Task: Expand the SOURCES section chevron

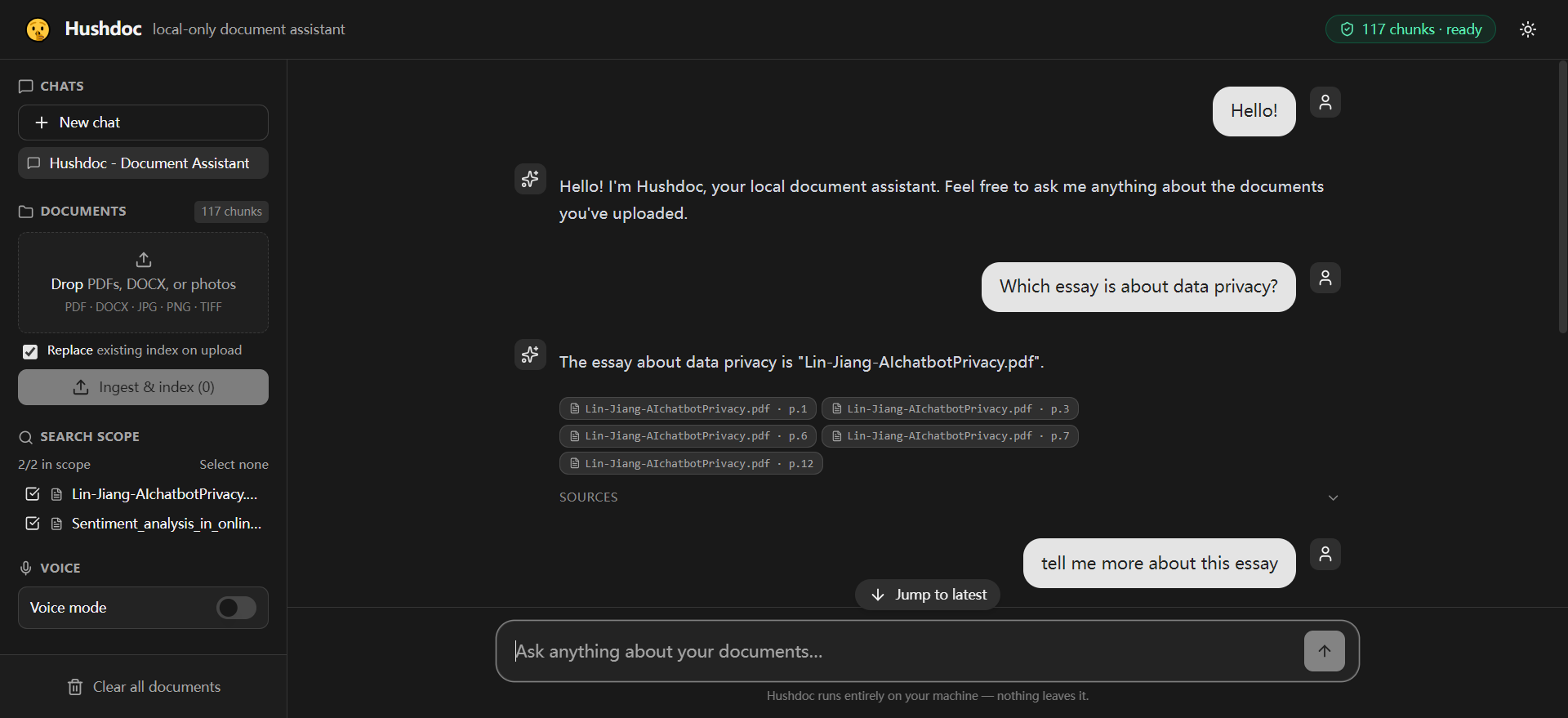Action: pos(1333,497)
